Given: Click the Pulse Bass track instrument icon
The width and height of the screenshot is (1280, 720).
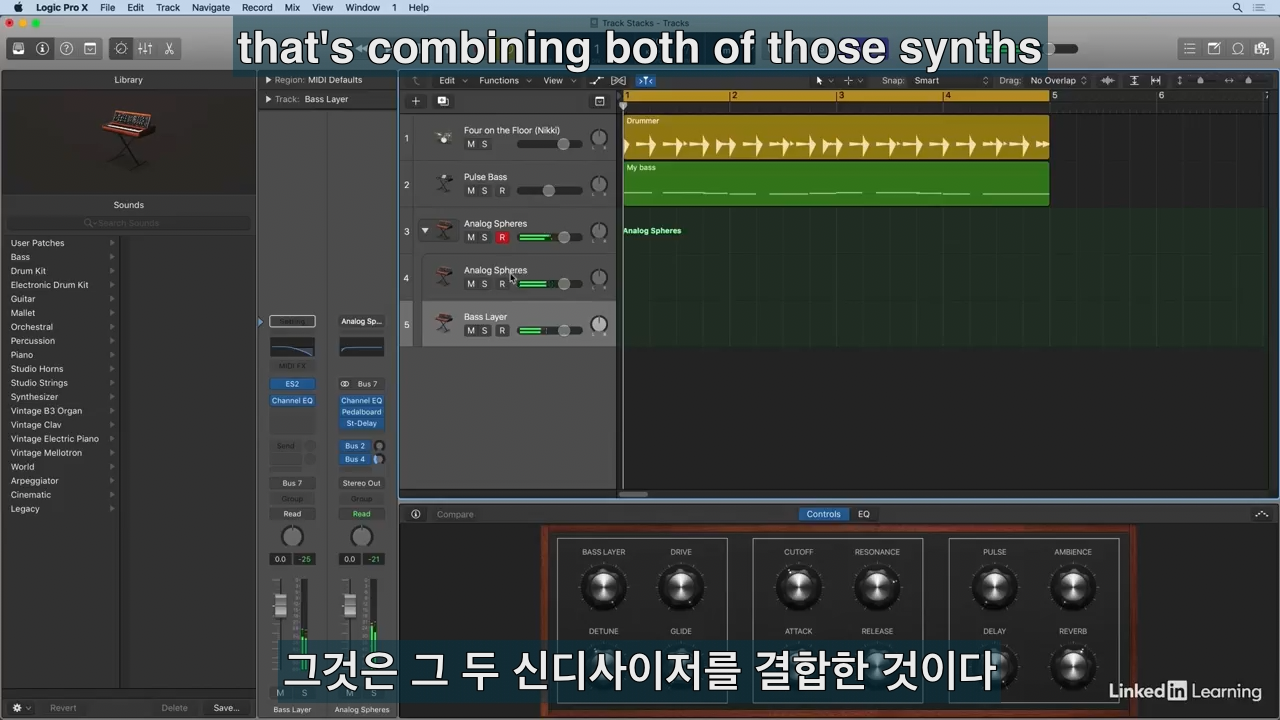Looking at the screenshot, I should 445,184.
